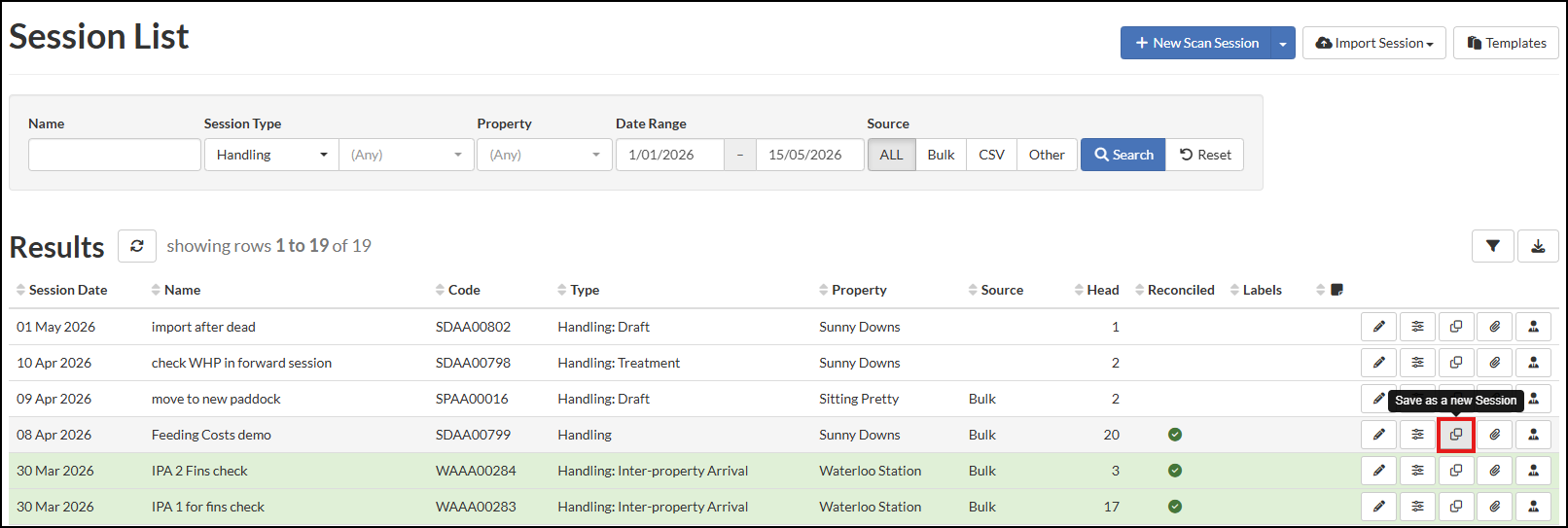This screenshot has width=1568, height=528.
Task: Sort by Source column header
Action: (x=996, y=290)
